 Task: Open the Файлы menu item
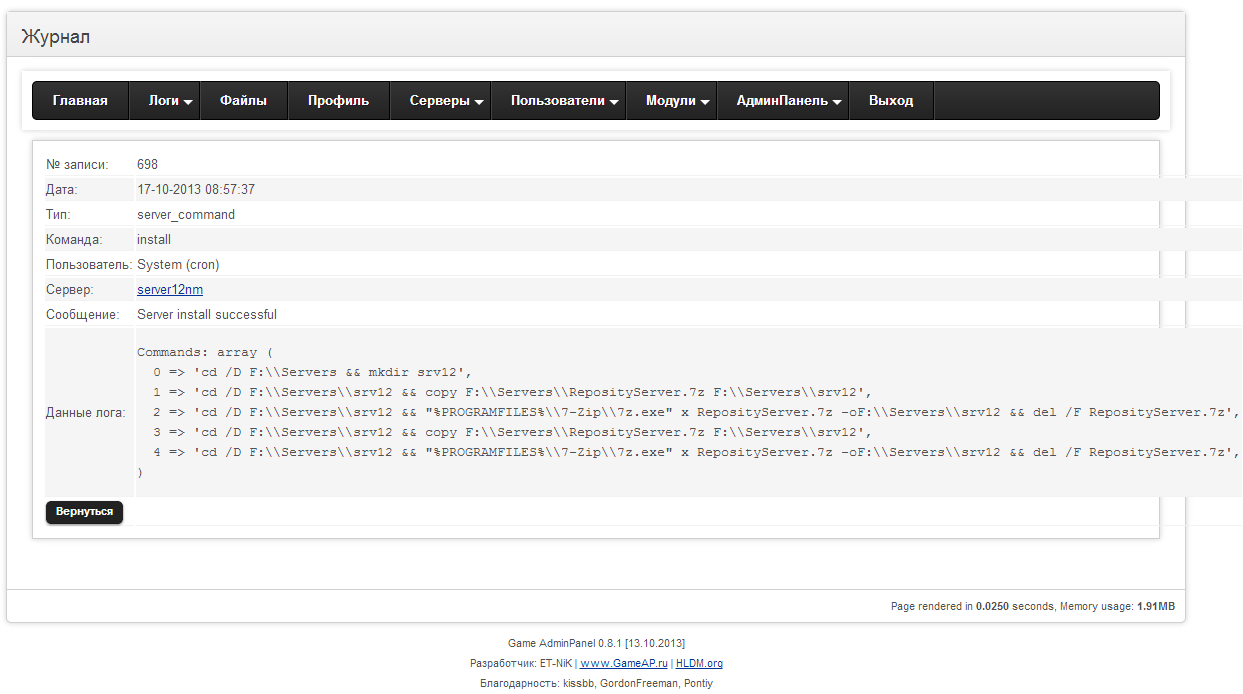(x=243, y=101)
